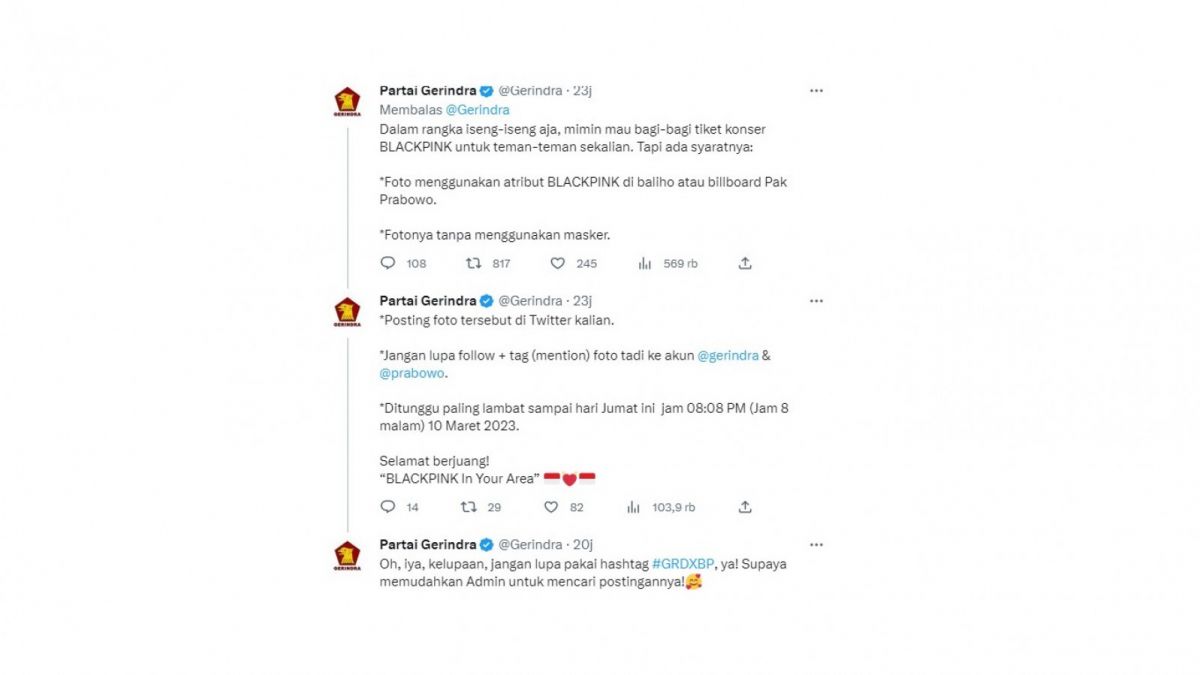
Task: Open the reply icon on the first tweet
Action: tap(387, 263)
